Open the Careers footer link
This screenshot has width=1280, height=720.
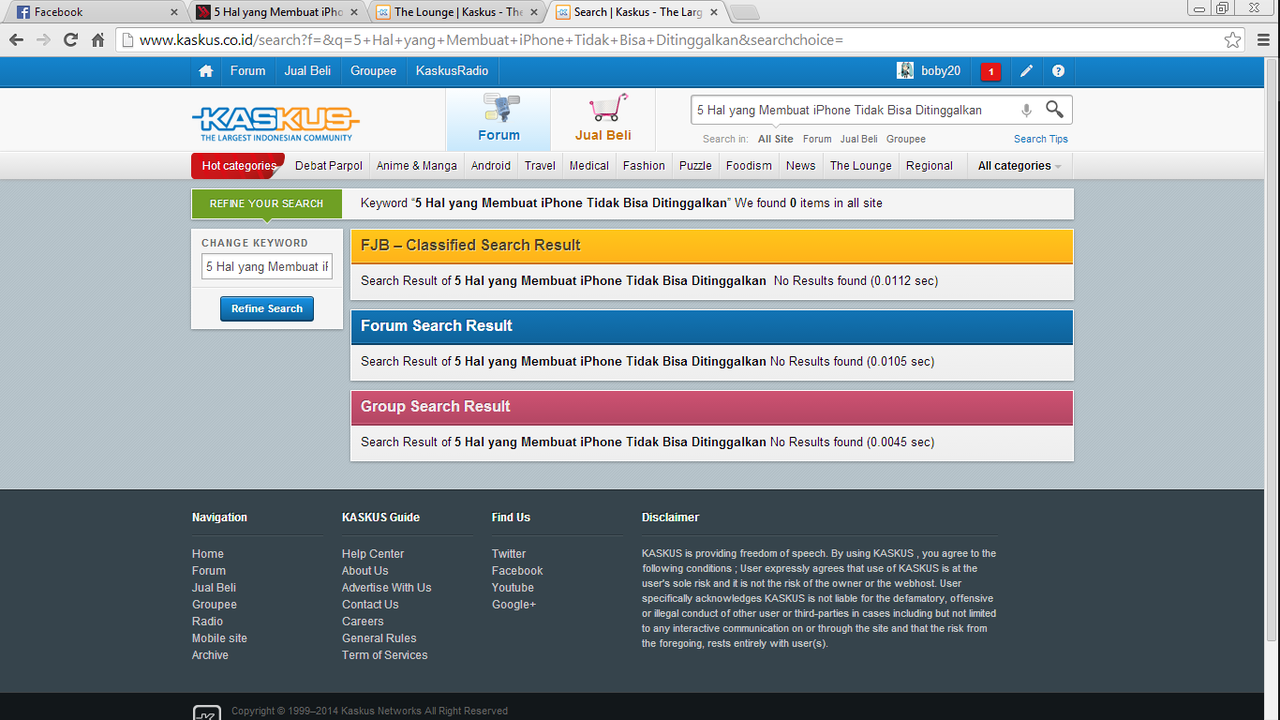[363, 621]
